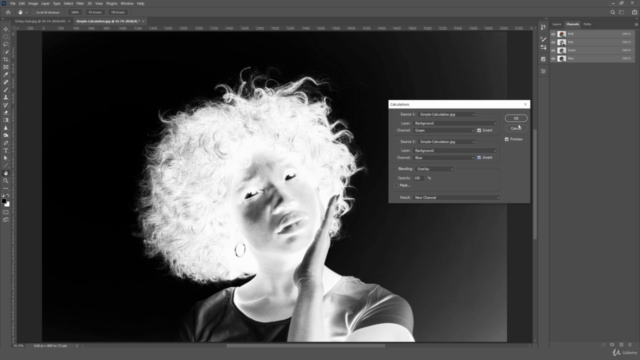Viewport: 640px width, 360px height.
Task: Enable the Mask checkbox in Calculations
Action: pyautogui.click(x=396, y=185)
